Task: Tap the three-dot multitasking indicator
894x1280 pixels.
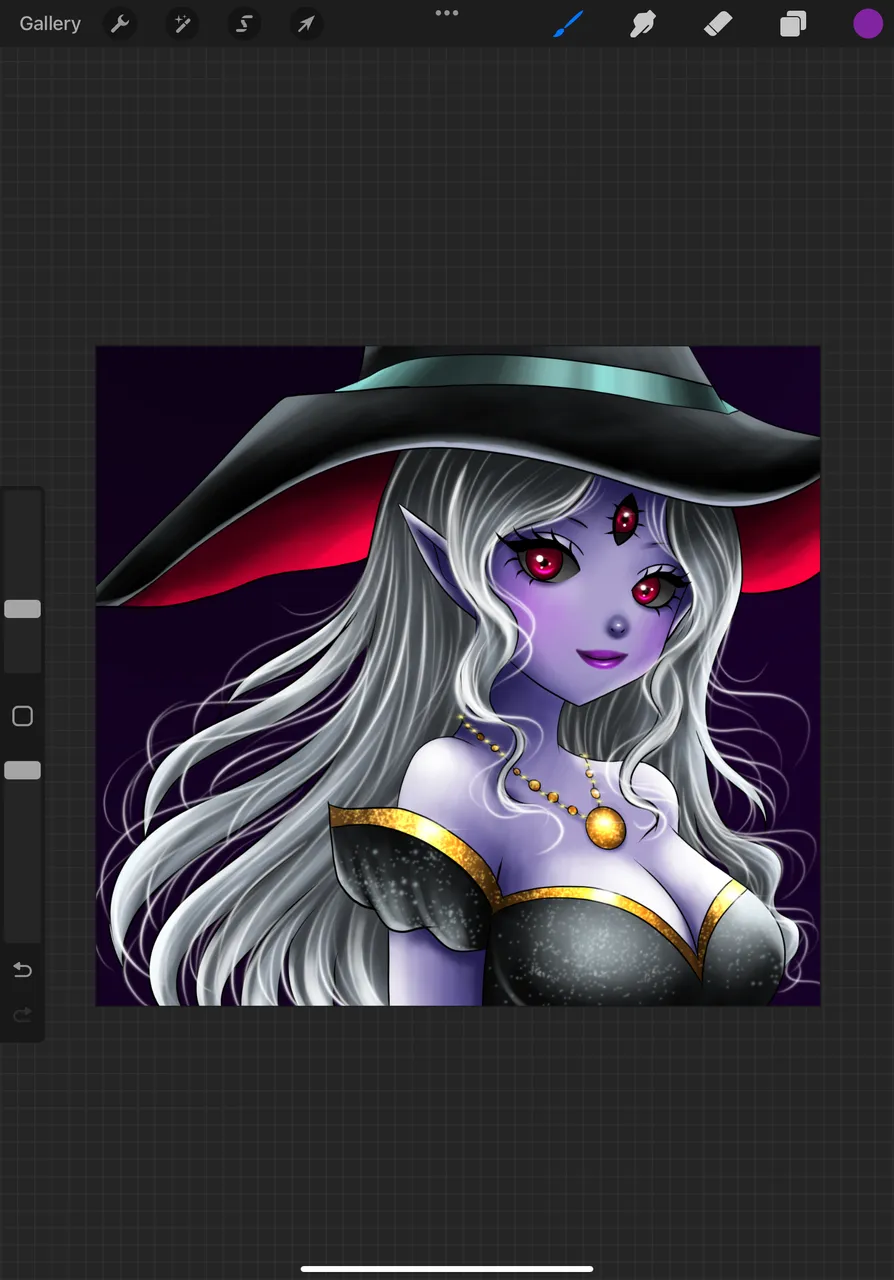Action: (447, 13)
